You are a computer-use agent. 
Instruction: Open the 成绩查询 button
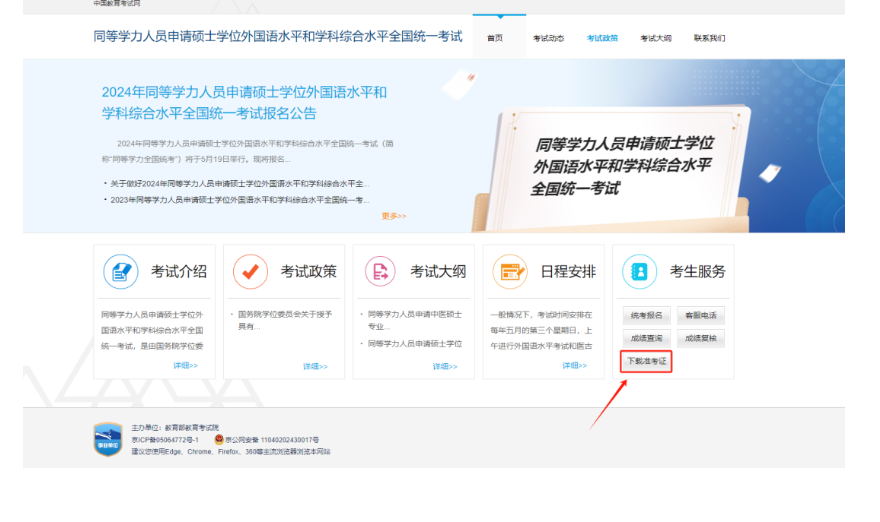(x=646, y=338)
